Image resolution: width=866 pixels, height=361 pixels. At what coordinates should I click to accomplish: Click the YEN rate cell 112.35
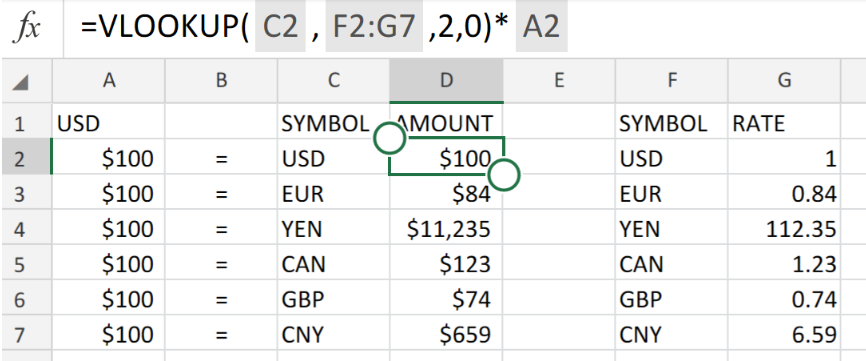pos(784,229)
